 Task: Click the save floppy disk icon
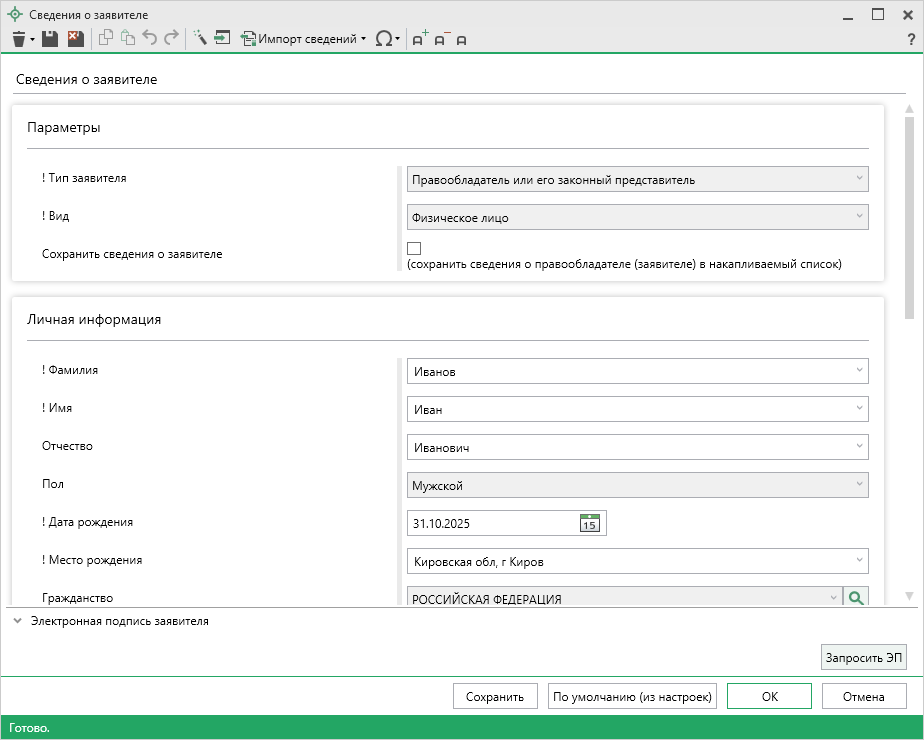click(x=49, y=39)
